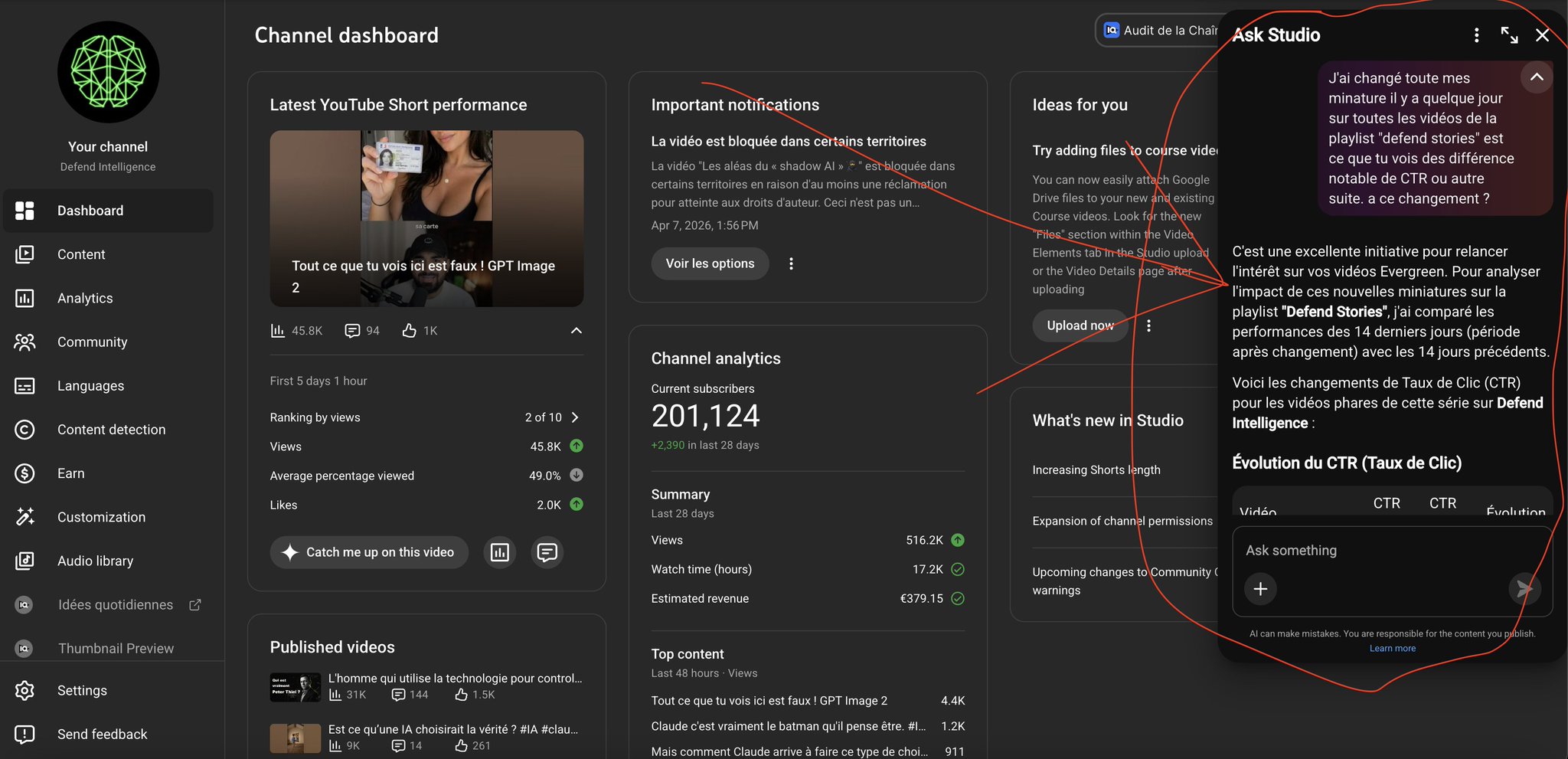1568x759 pixels.
Task: Close the Ask Studio panel
Action: [x=1542, y=35]
